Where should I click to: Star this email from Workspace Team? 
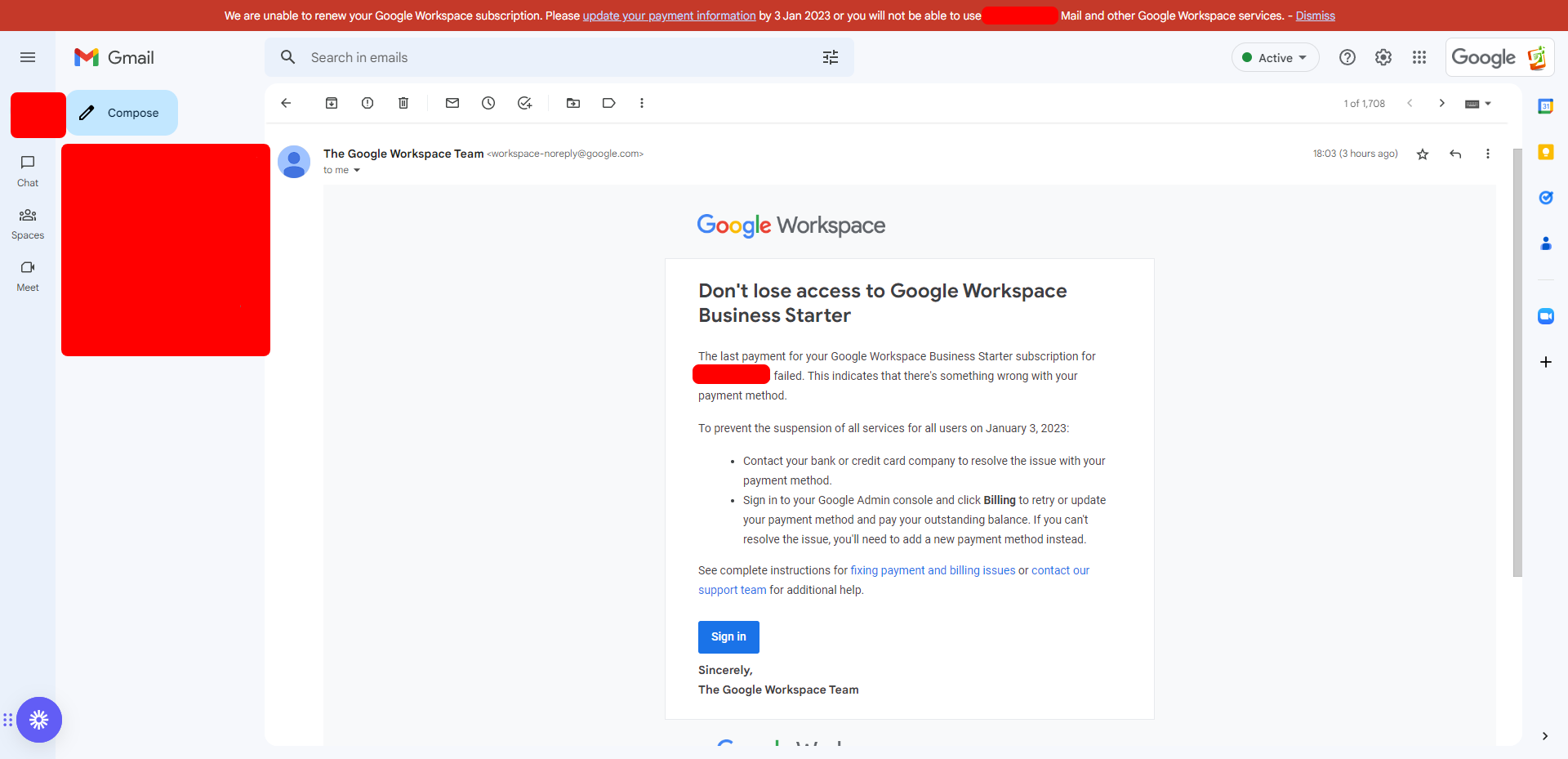pos(1423,154)
